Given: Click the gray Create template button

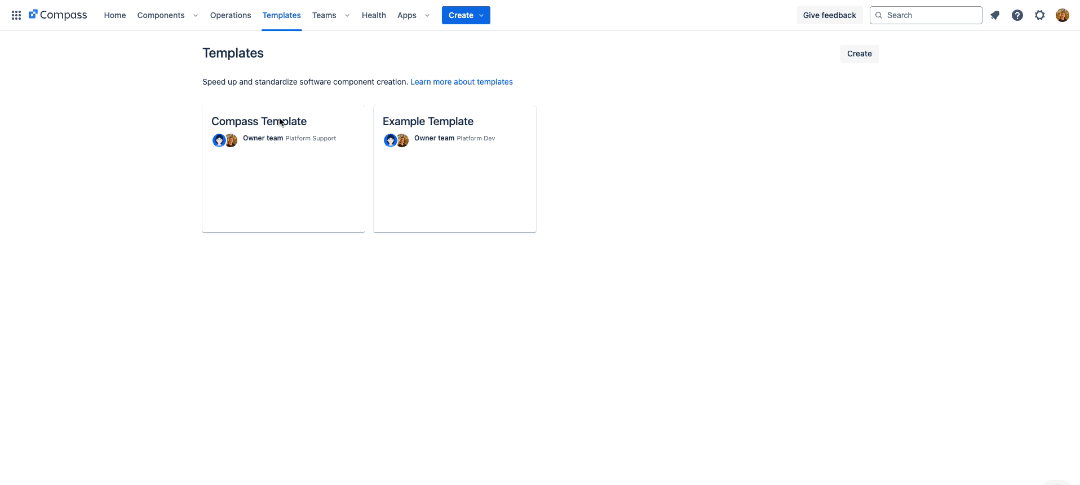Looking at the screenshot, I should 859,54.
